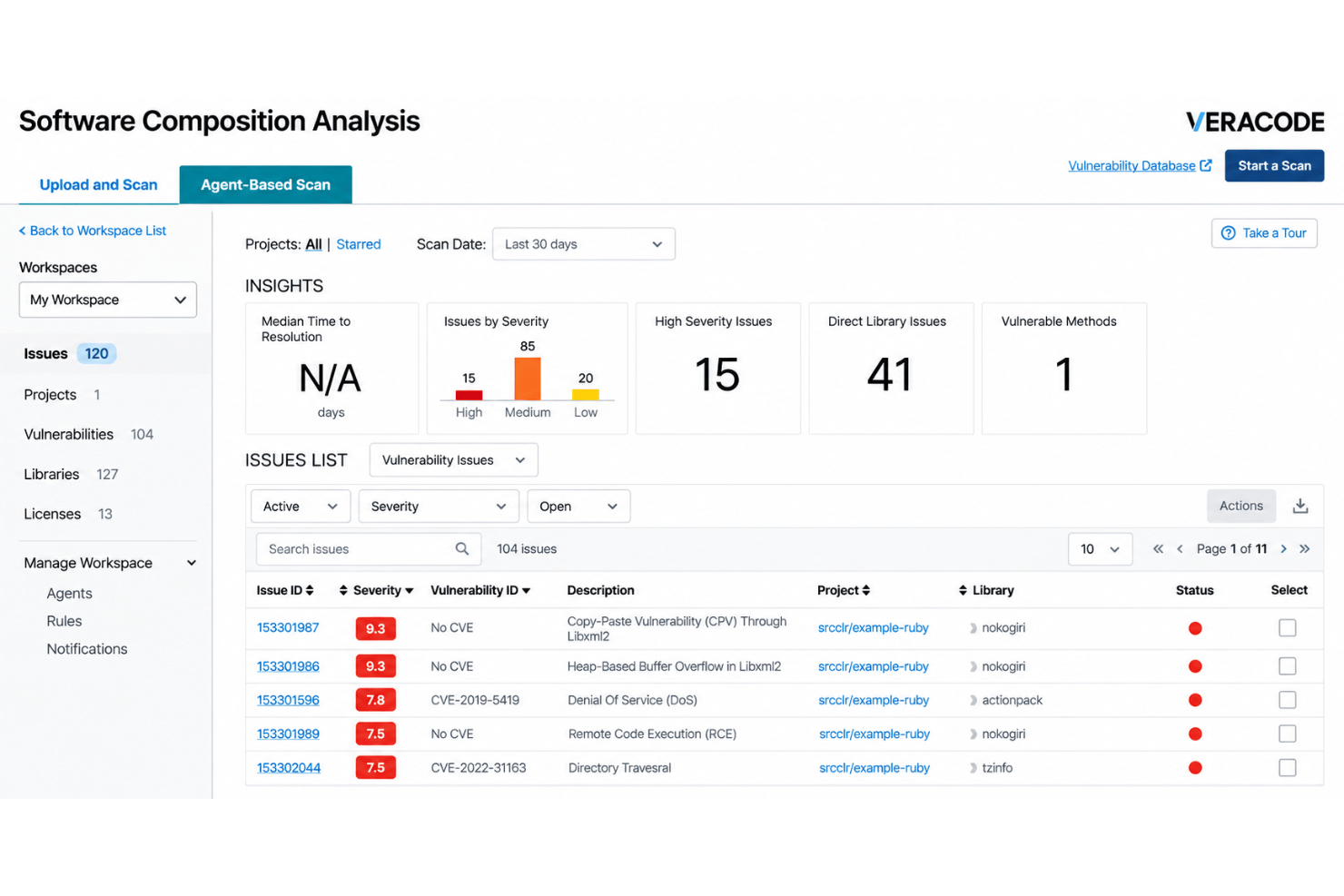Open the My Workspace dropdown

click(108, 300)
